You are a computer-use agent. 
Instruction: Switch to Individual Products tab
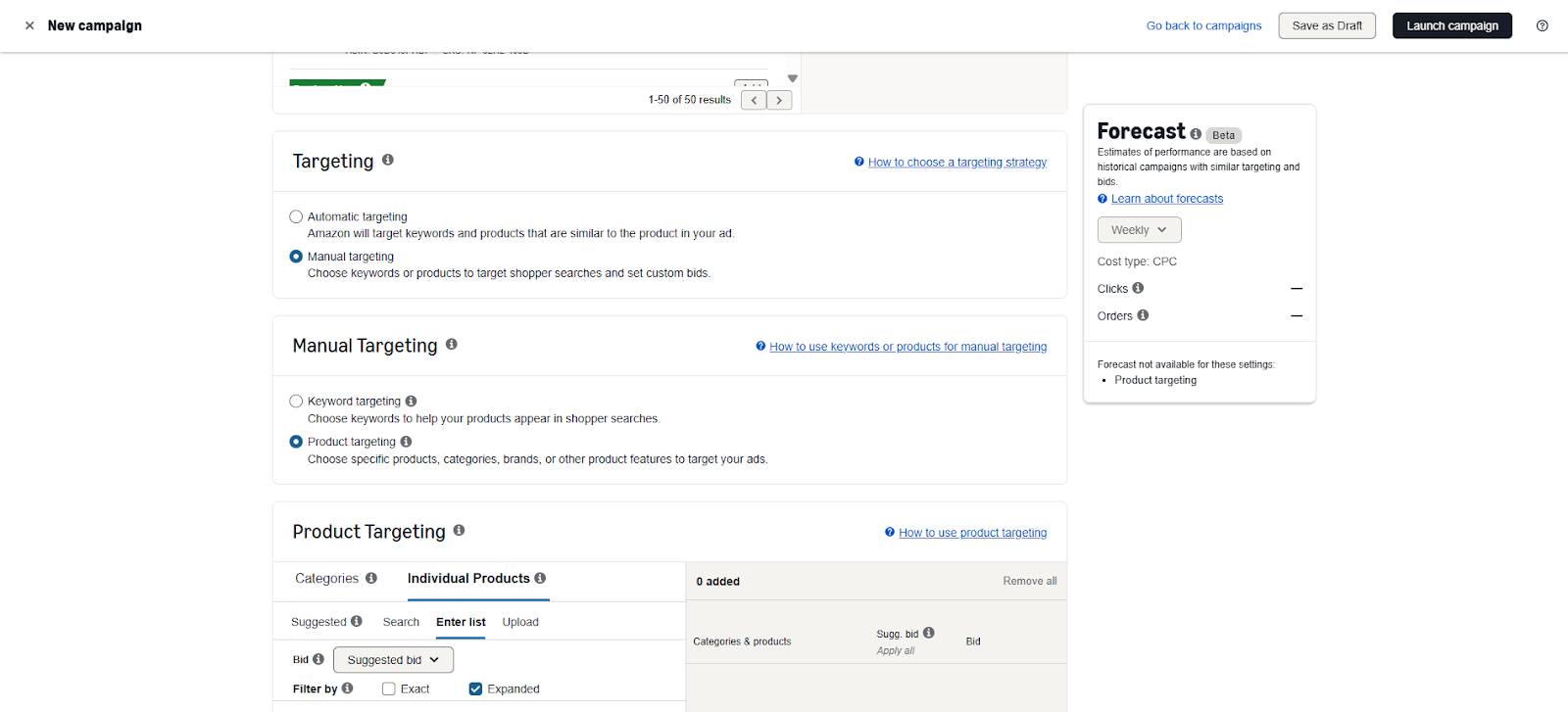point(468,579)
